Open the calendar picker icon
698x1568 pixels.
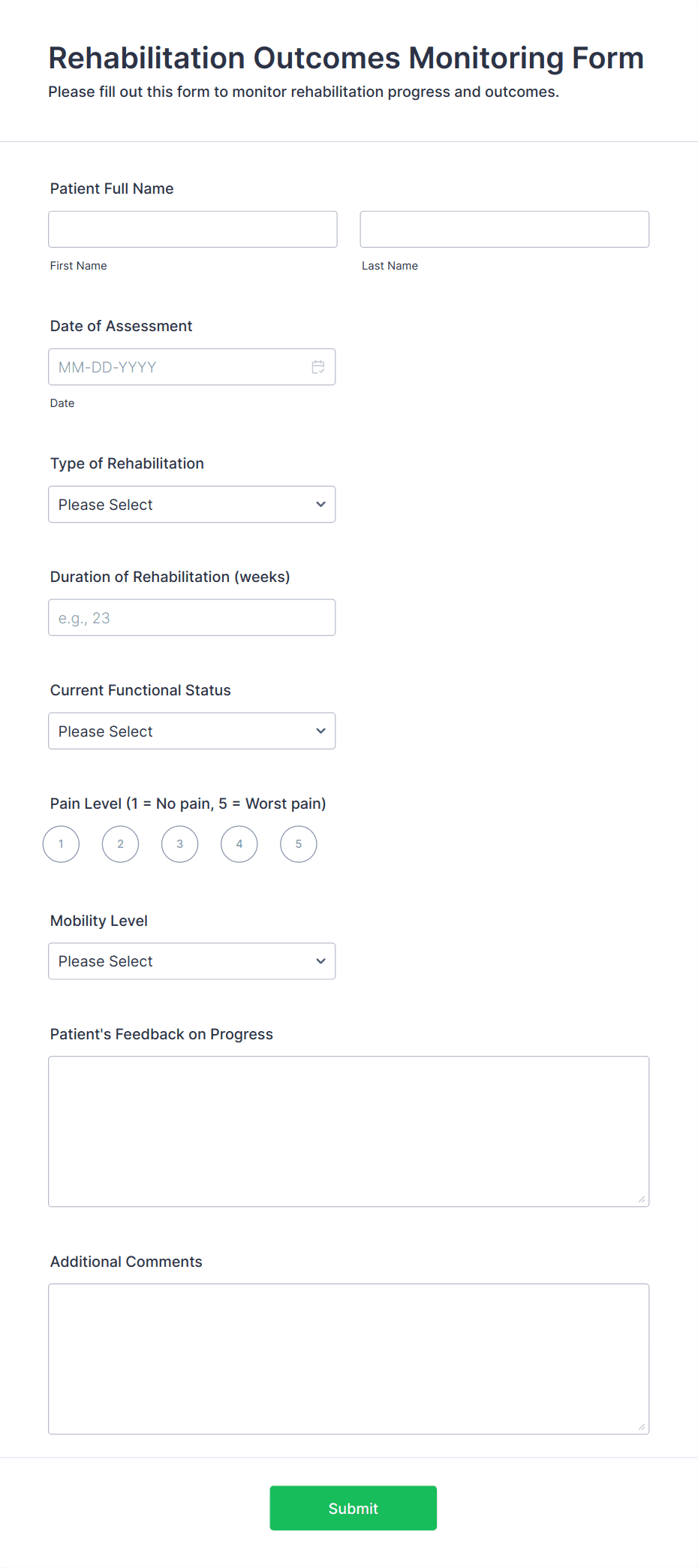click(x=317, y=367)
